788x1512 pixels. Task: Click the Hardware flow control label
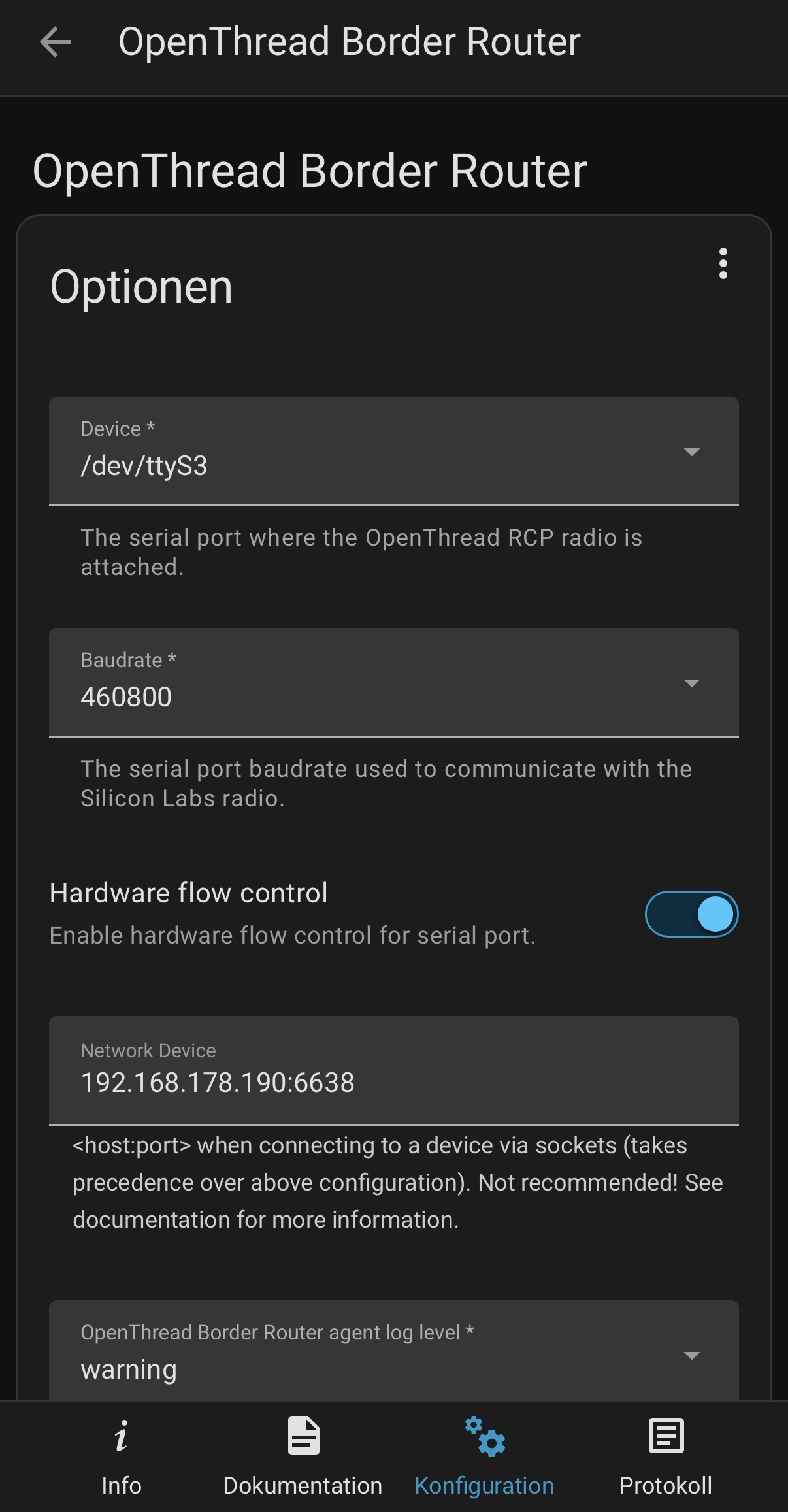click(x=188, y=893)
